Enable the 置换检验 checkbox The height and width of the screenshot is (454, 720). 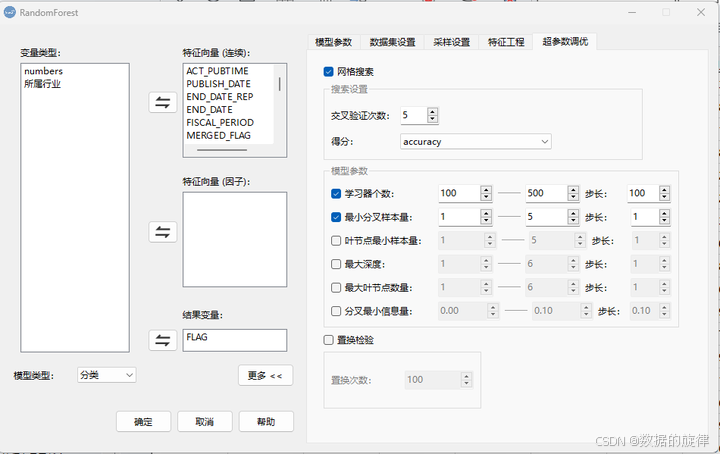click(328, 340)
